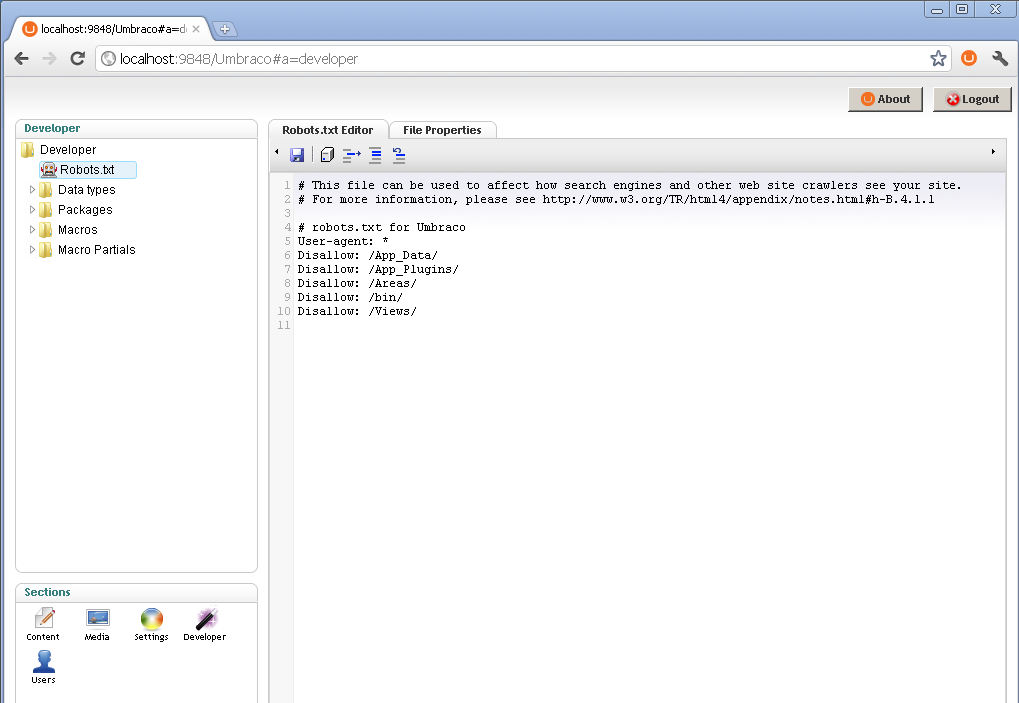Click the 'Disallow: /bin/' line

click(350, 297)
